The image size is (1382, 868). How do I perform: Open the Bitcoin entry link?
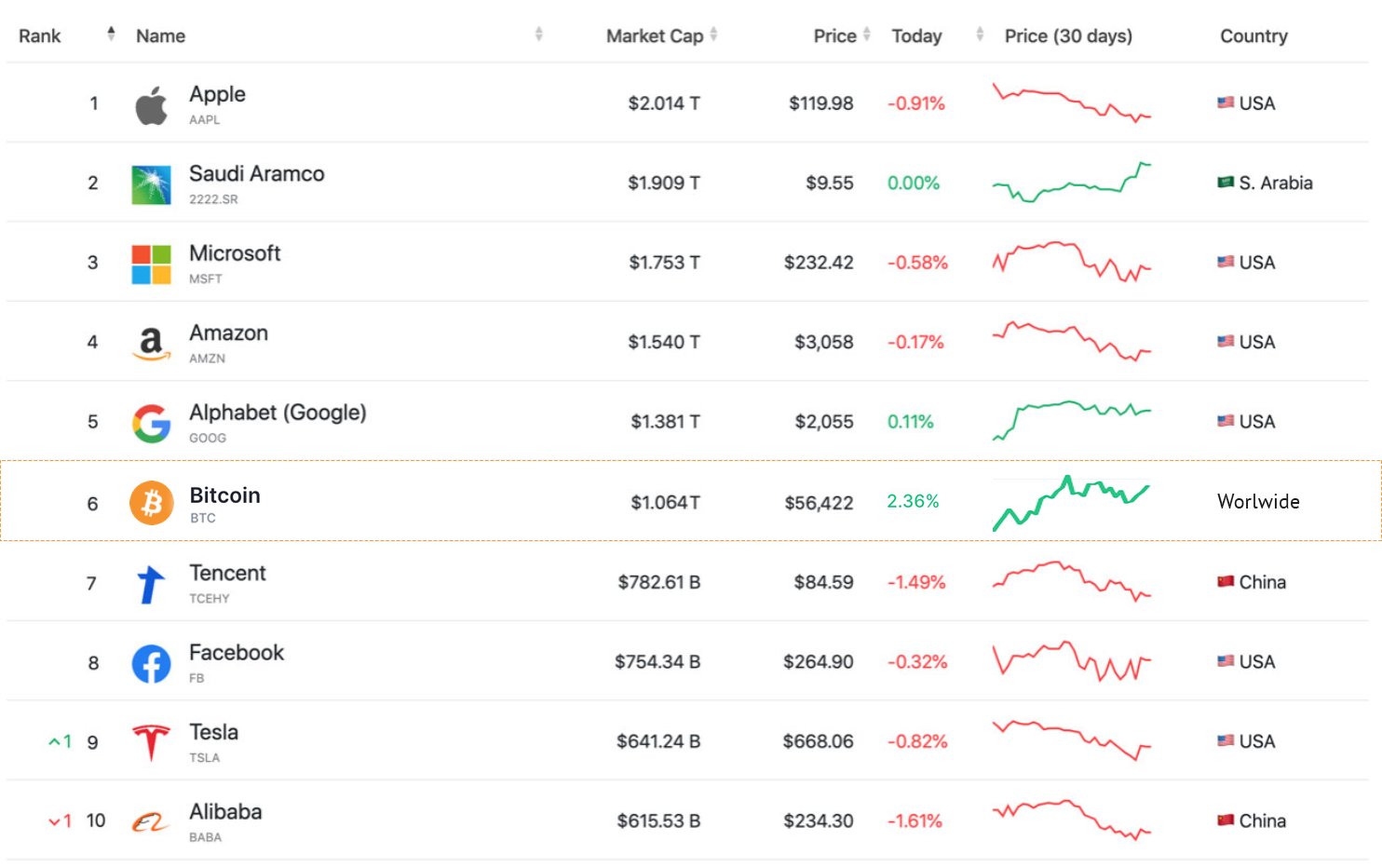pyautogui.click(x=224, y=495)
